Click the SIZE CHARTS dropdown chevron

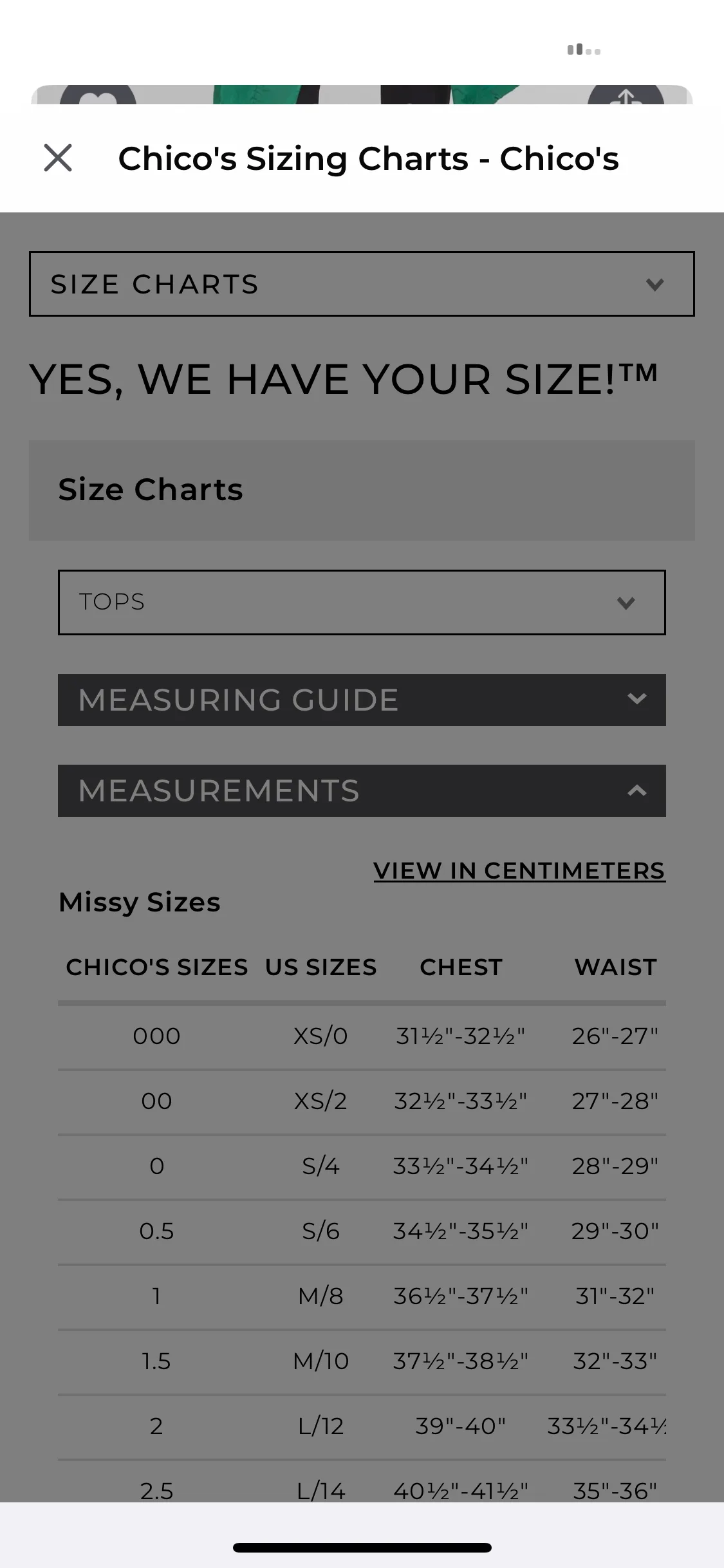(654, 285)
